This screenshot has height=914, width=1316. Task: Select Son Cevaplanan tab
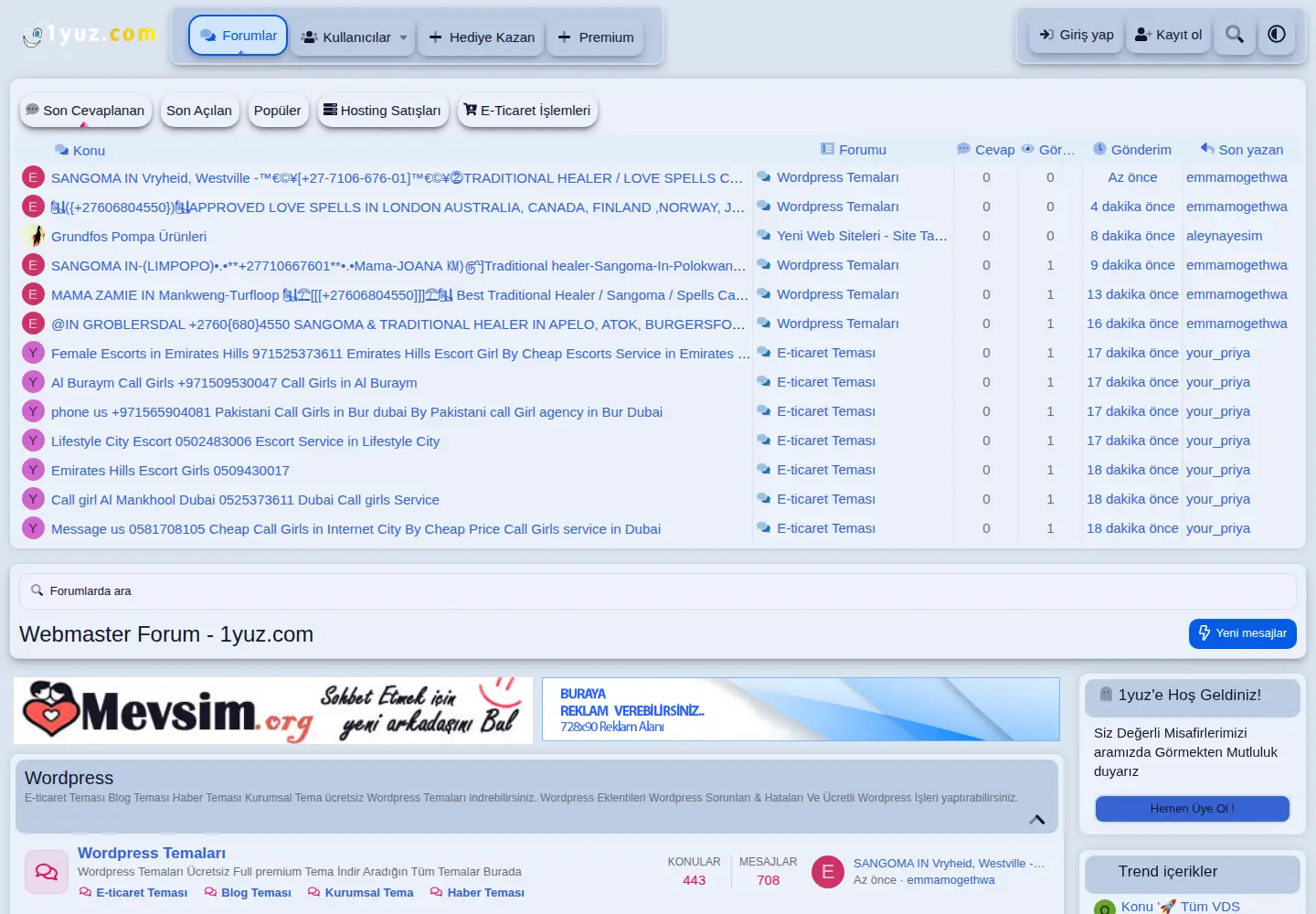click(x=85, y=111)
